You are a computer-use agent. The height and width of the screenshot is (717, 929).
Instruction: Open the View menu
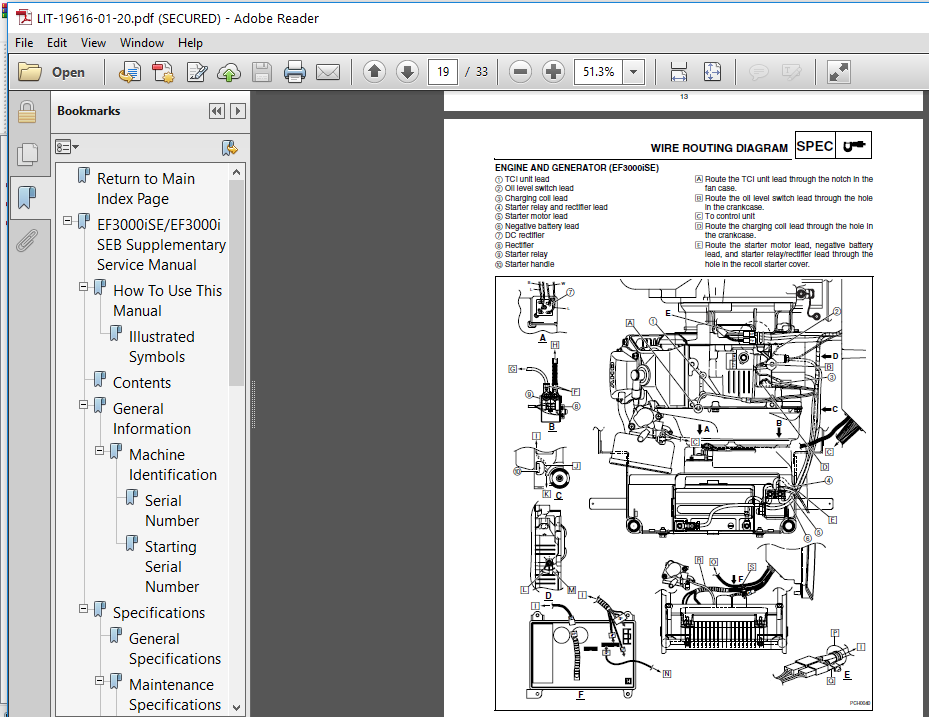[x=94, y=43]
